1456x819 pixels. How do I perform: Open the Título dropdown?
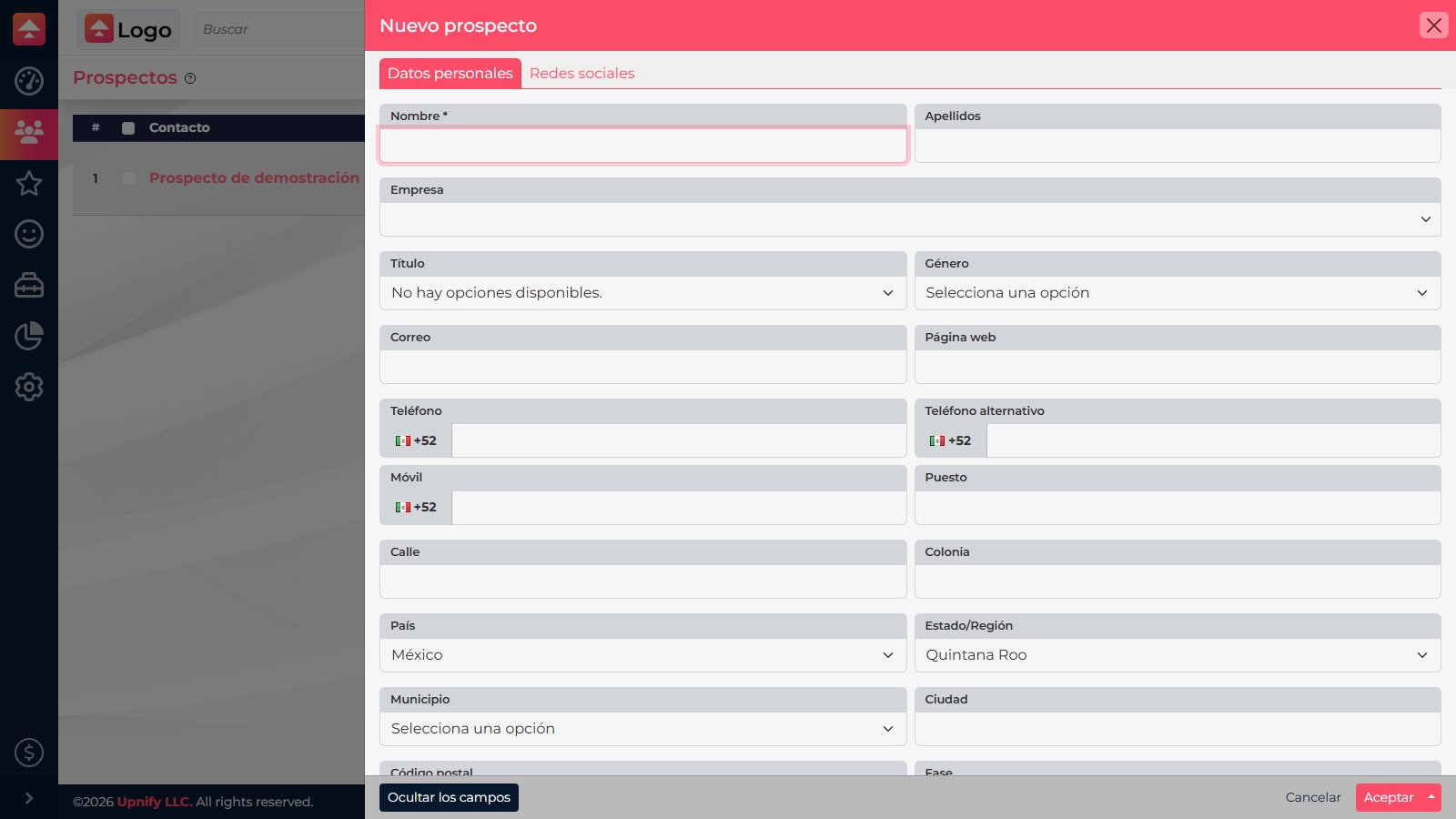(642, 293)
